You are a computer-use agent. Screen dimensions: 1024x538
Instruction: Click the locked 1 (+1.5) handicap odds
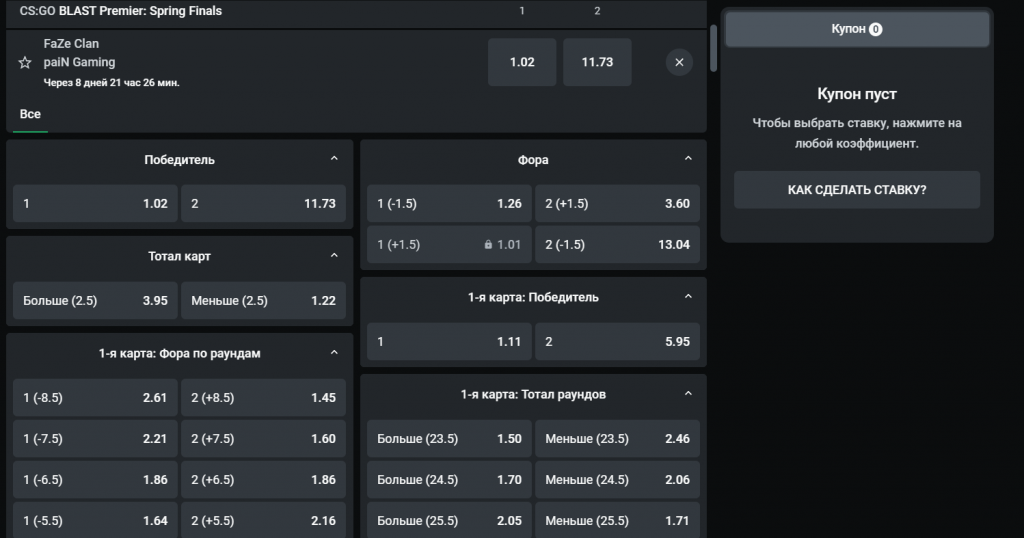coord(449,244)
